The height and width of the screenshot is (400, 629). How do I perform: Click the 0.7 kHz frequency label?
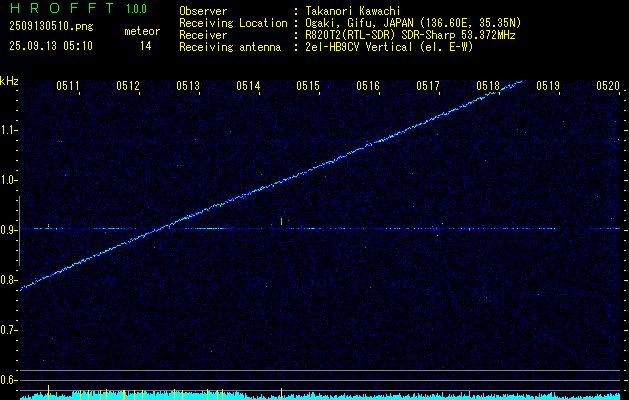pos(7,331)
